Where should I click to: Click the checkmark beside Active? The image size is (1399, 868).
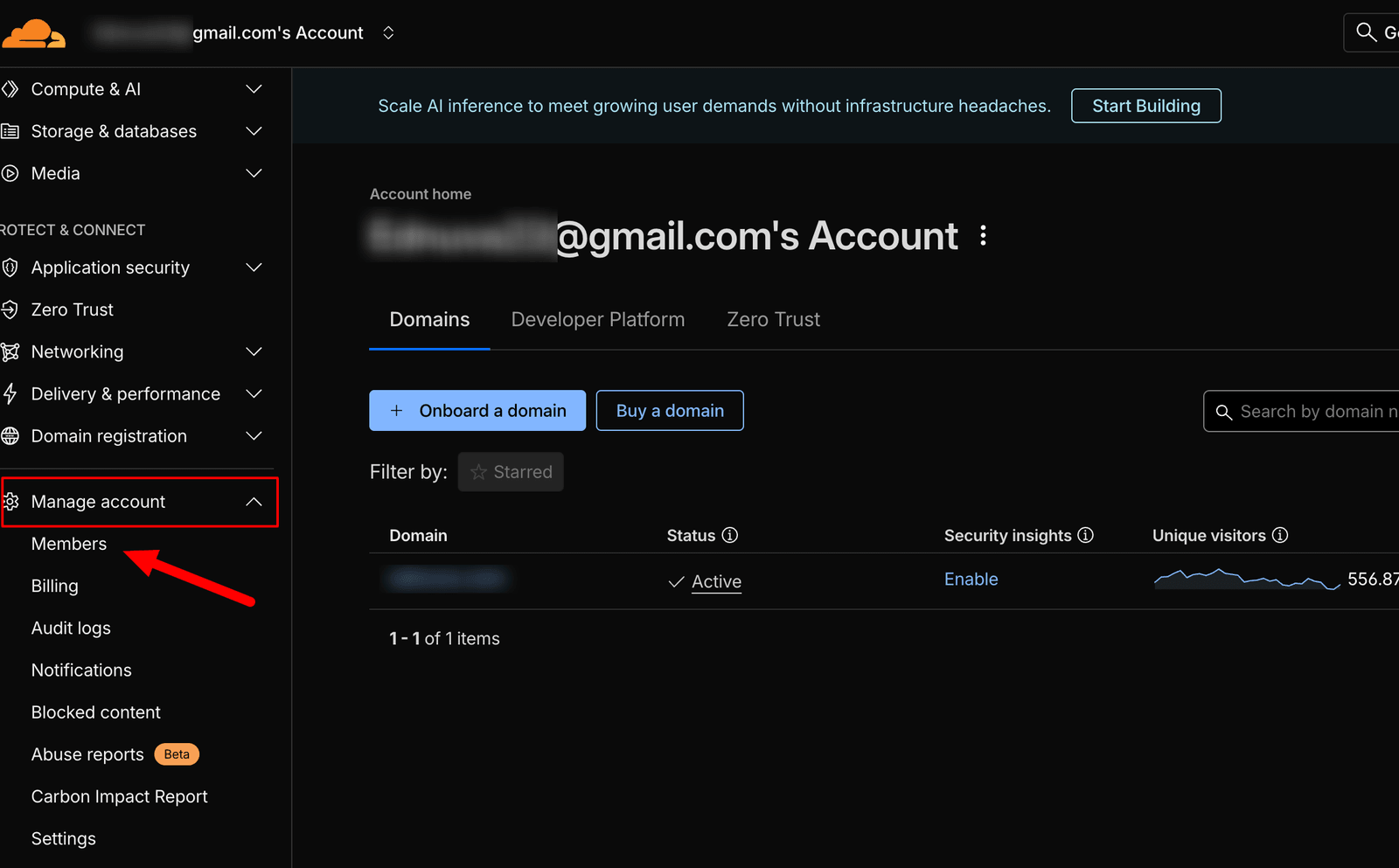[x=676, y=582]
